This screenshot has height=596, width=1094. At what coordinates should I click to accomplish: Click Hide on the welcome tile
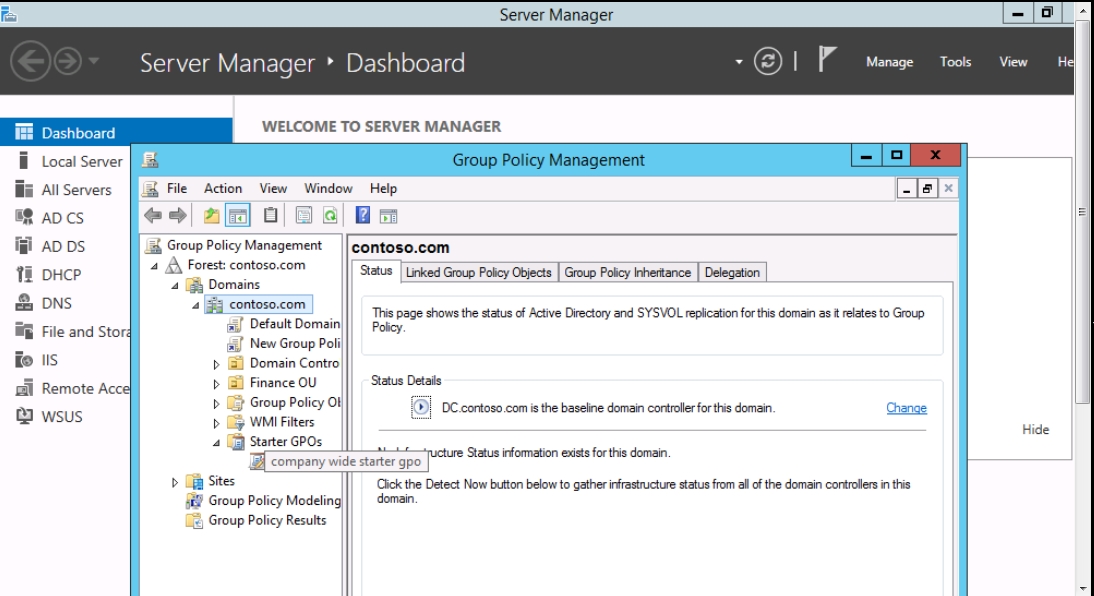1035,430
